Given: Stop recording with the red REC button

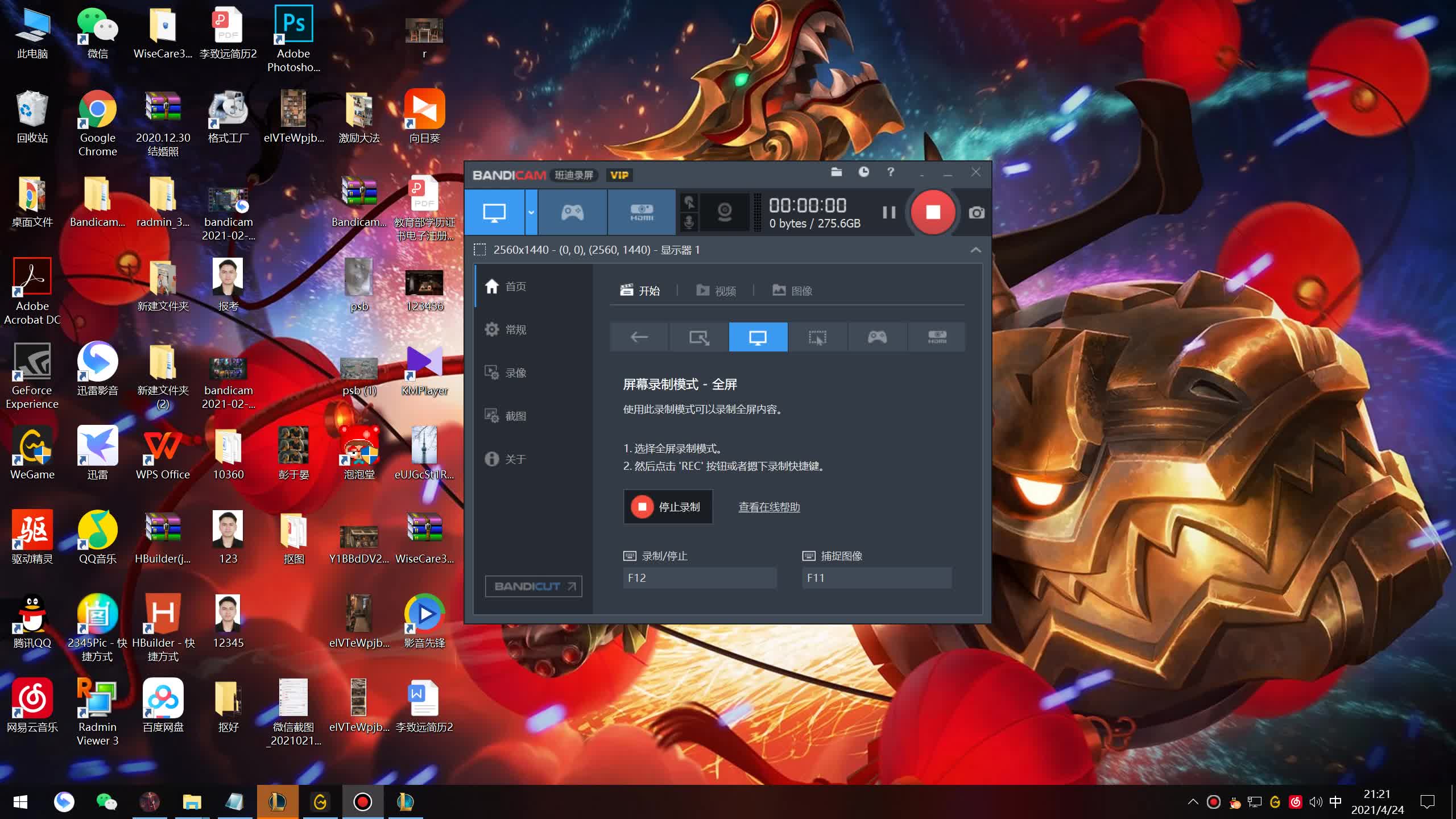Looking at the screenshot, I should pyautogui.click(x=933, y=212).
